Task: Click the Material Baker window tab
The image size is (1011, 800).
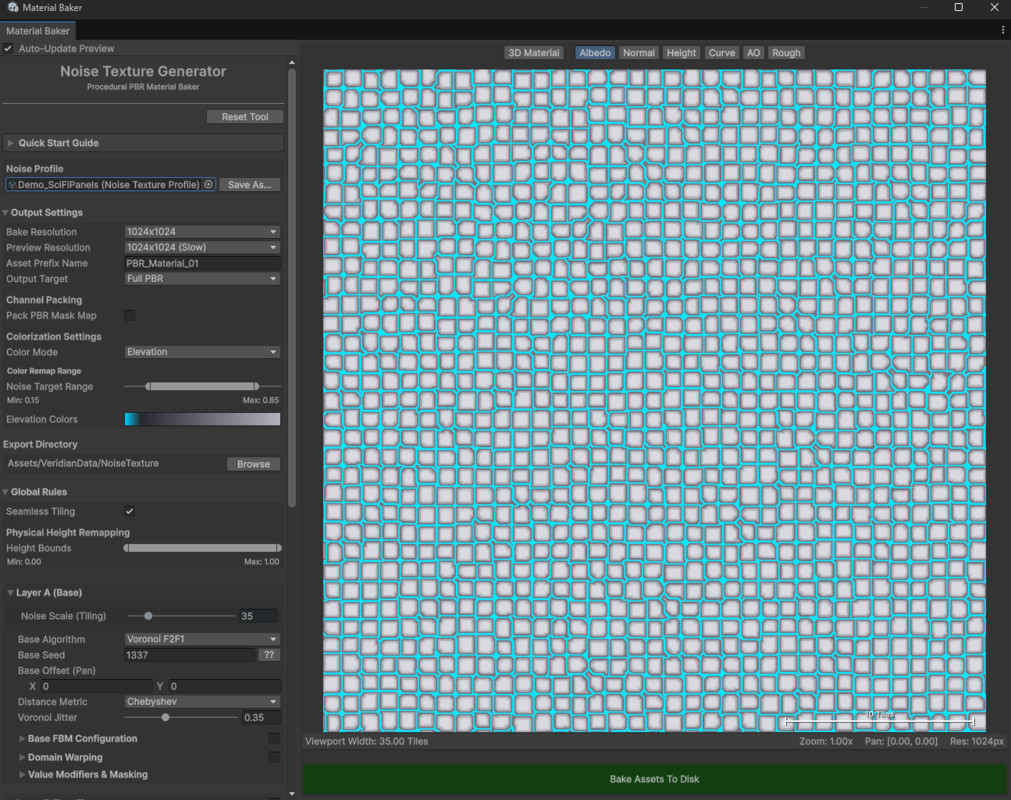Action: pos(37,31)
